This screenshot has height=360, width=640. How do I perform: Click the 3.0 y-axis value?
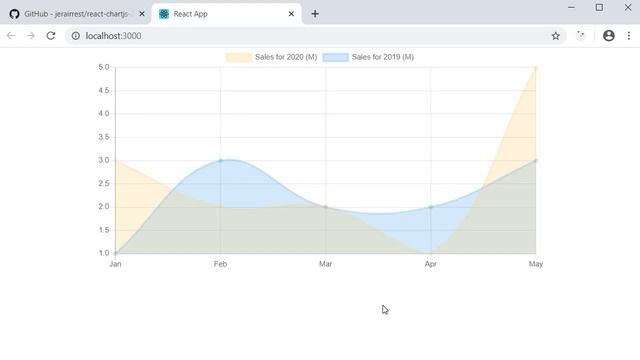coord(104,160)
